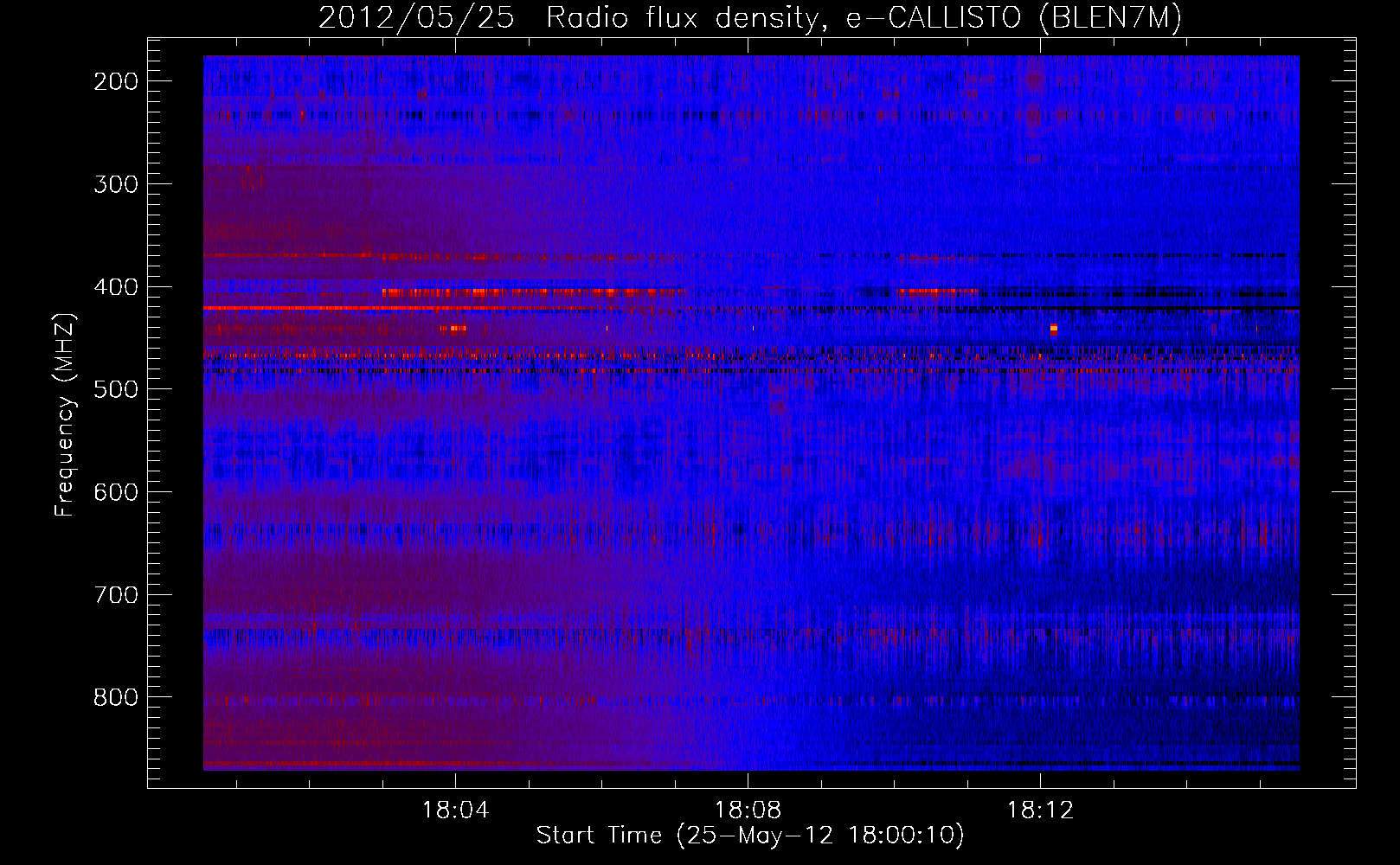
Task: Click the 18:08 time tick label
Action: tap(748, 811)
